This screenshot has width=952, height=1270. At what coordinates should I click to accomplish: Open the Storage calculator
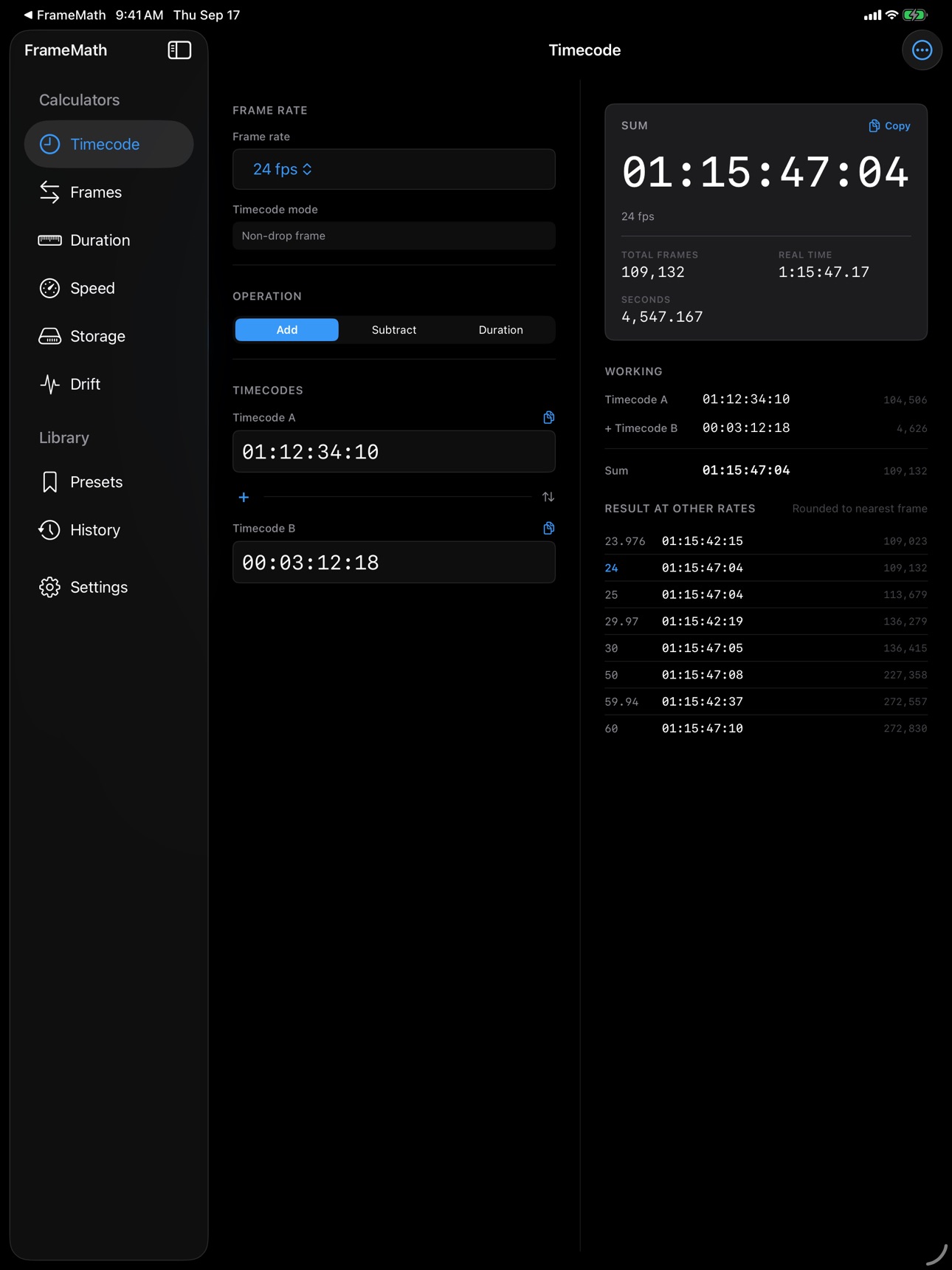(109, 336)
